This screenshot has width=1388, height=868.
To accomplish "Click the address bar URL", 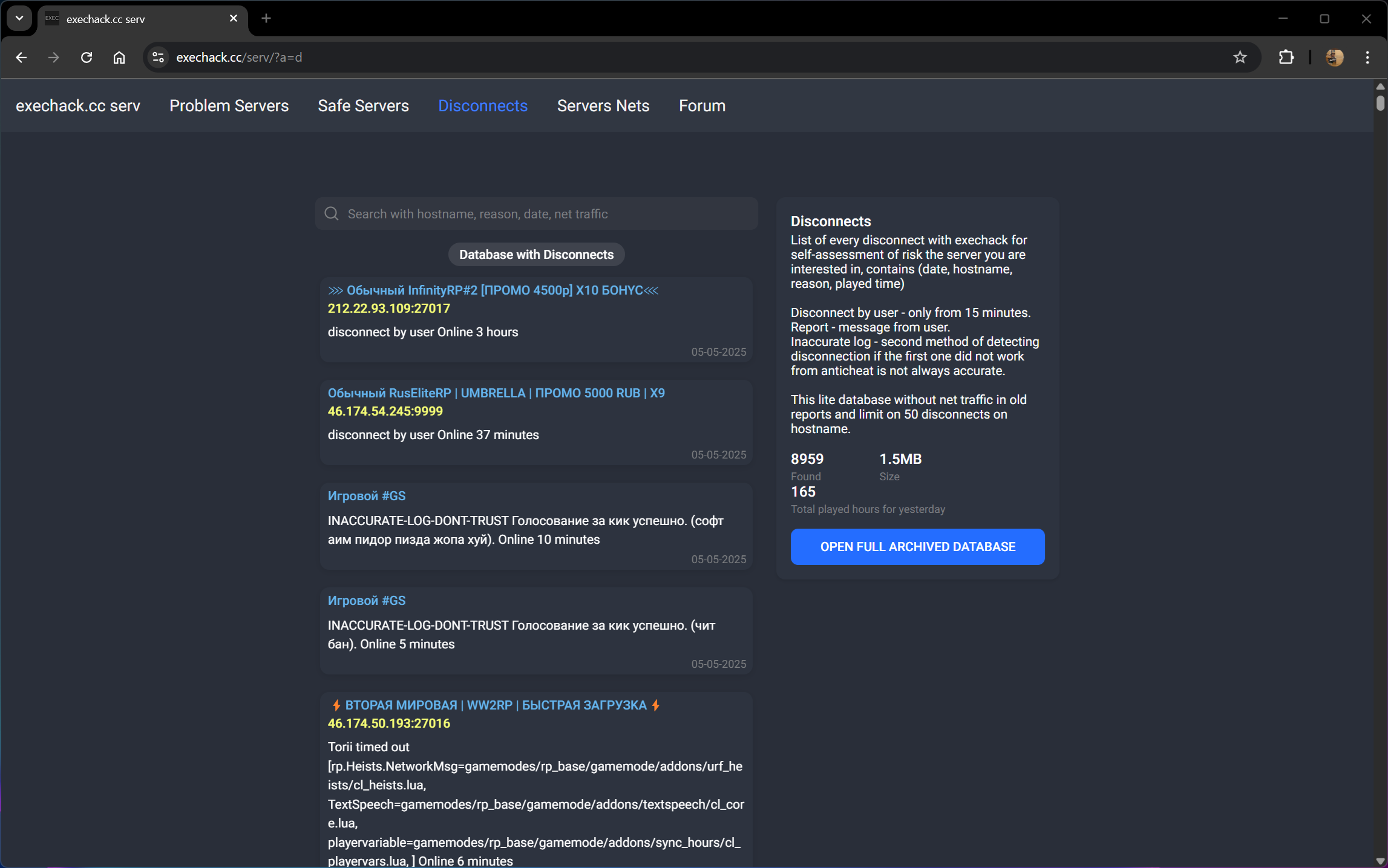I will 239,57.
